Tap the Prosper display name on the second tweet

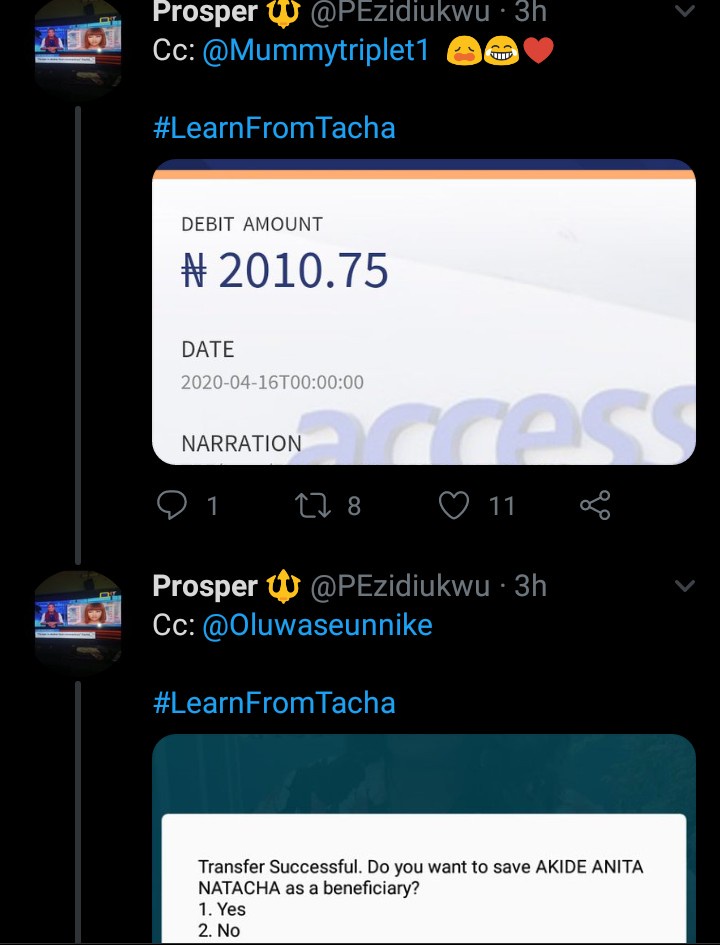click(x=205, y=586)
